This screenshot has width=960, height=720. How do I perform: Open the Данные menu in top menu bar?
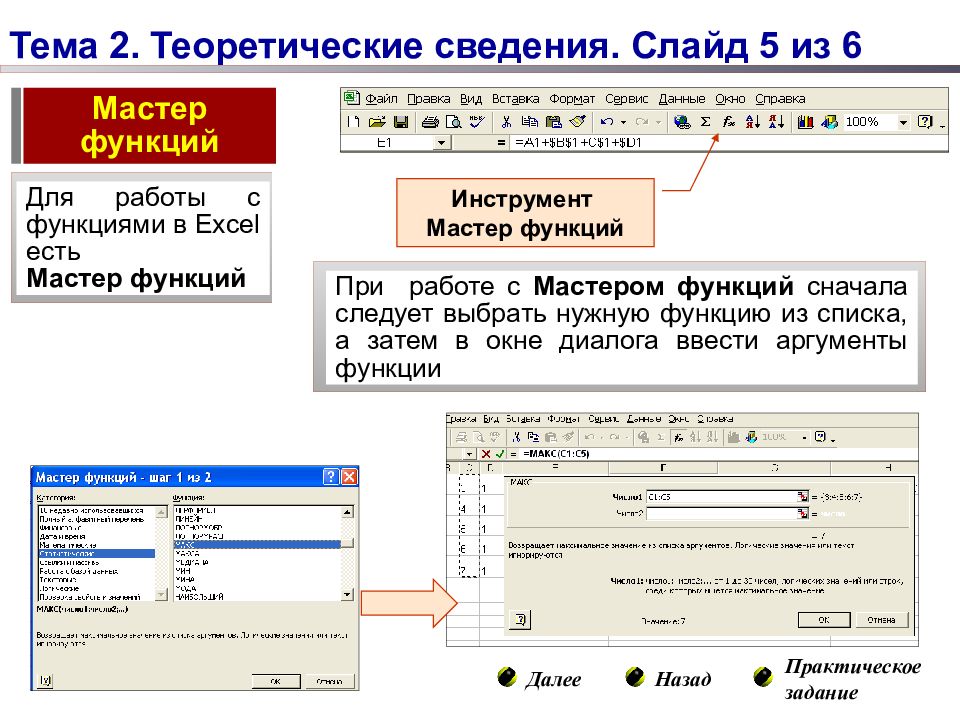(x=682, y=99)
